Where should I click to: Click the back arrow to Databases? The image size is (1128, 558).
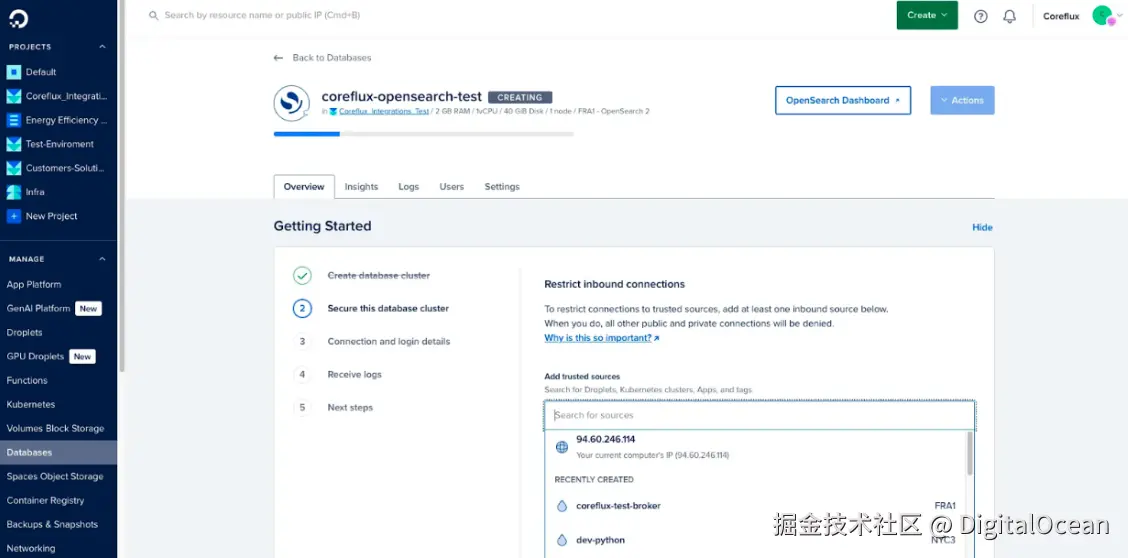(x=278, y=58)
